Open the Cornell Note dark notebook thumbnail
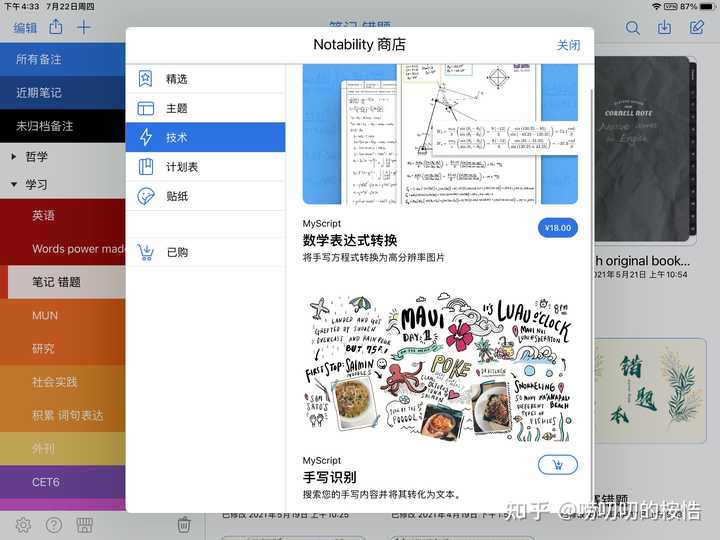 645,149
